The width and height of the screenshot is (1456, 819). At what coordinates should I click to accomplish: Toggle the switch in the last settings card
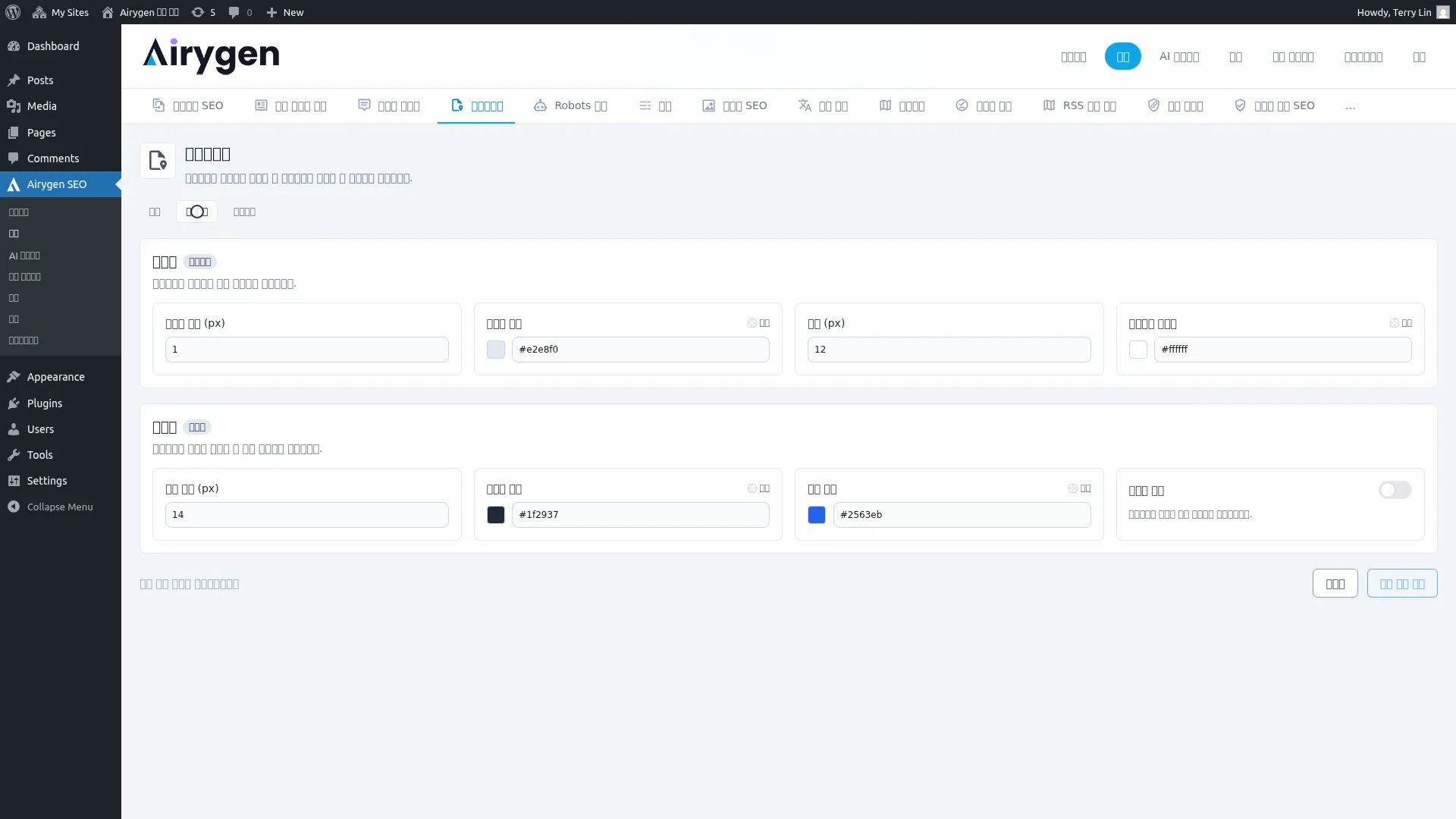click(x=1395, y=490)
